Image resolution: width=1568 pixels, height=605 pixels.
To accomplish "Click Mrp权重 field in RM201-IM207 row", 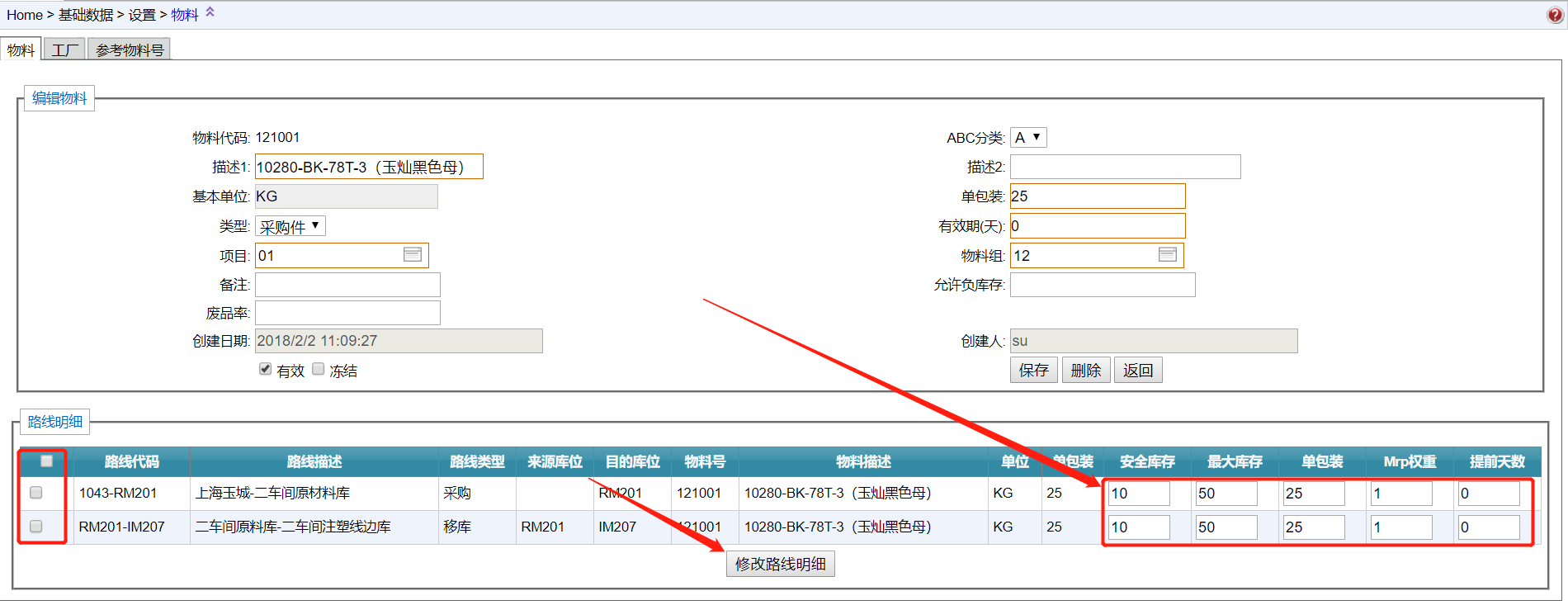I will pos(1401,527).
